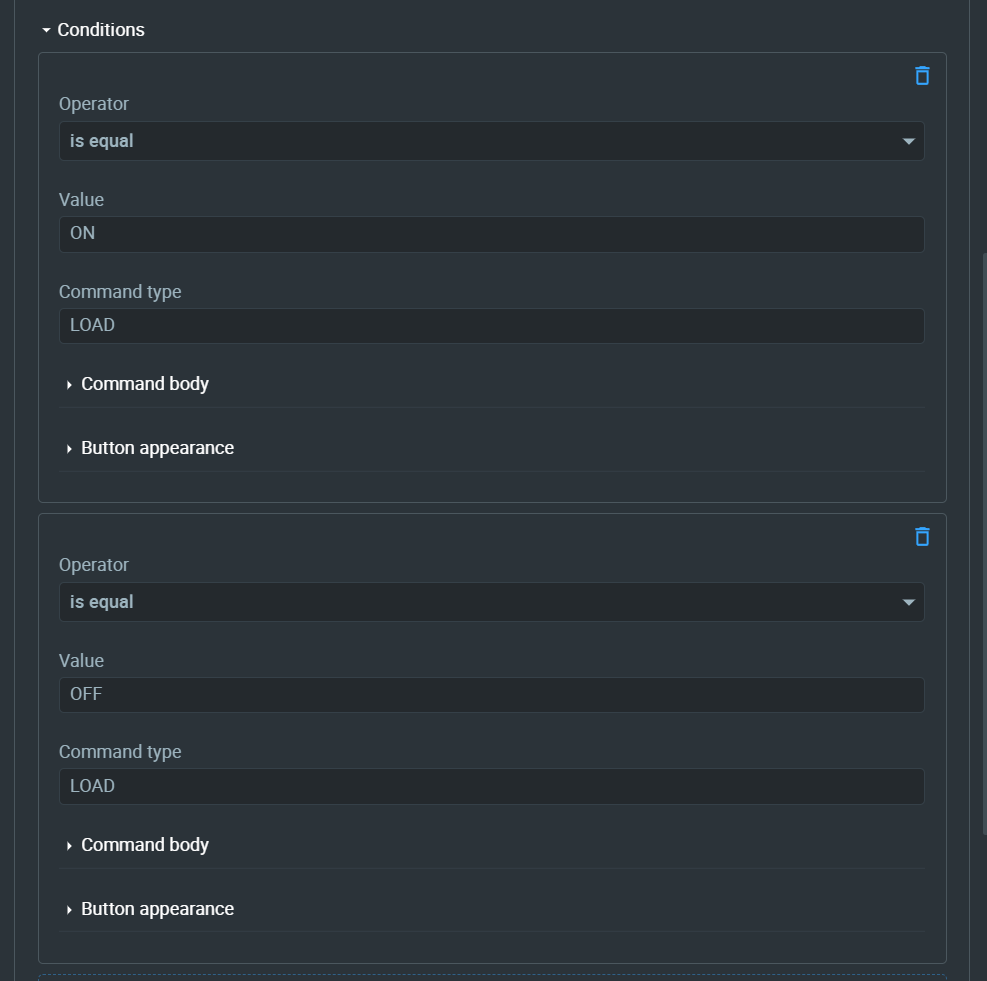Image resolution: width=987 pixels, height=981 pixels.
Task: Focus the Value field containing OFF
Action: pyautogui.click(x=491, y=695)
